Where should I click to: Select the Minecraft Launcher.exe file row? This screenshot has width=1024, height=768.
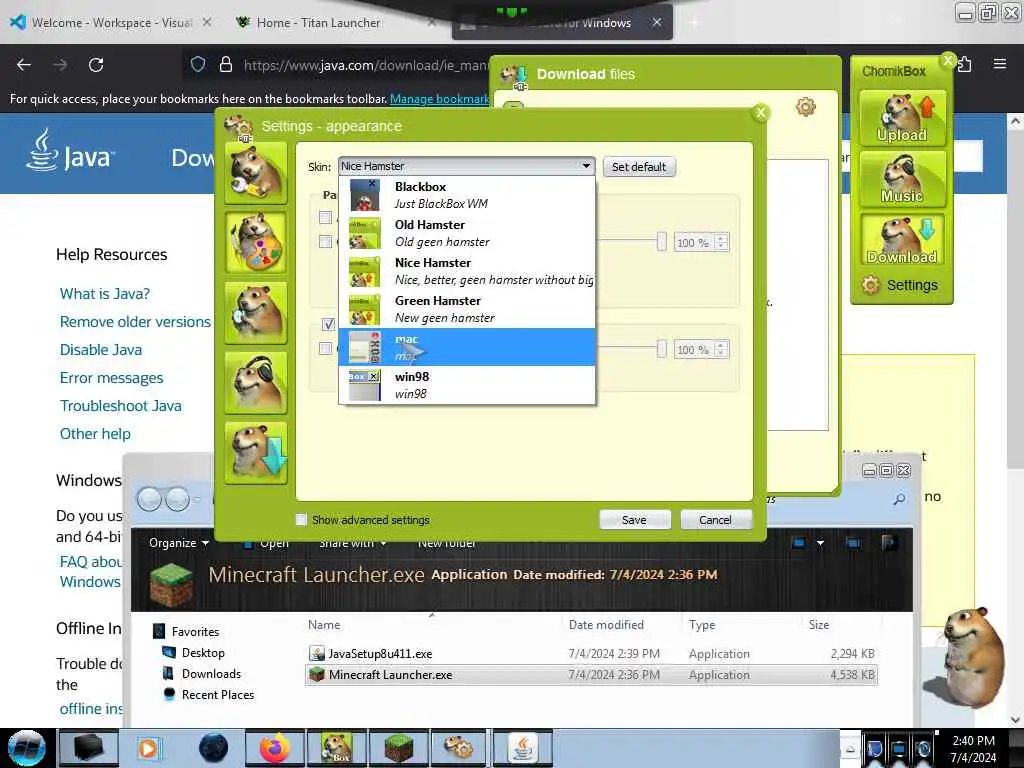[x=591, y=675]
